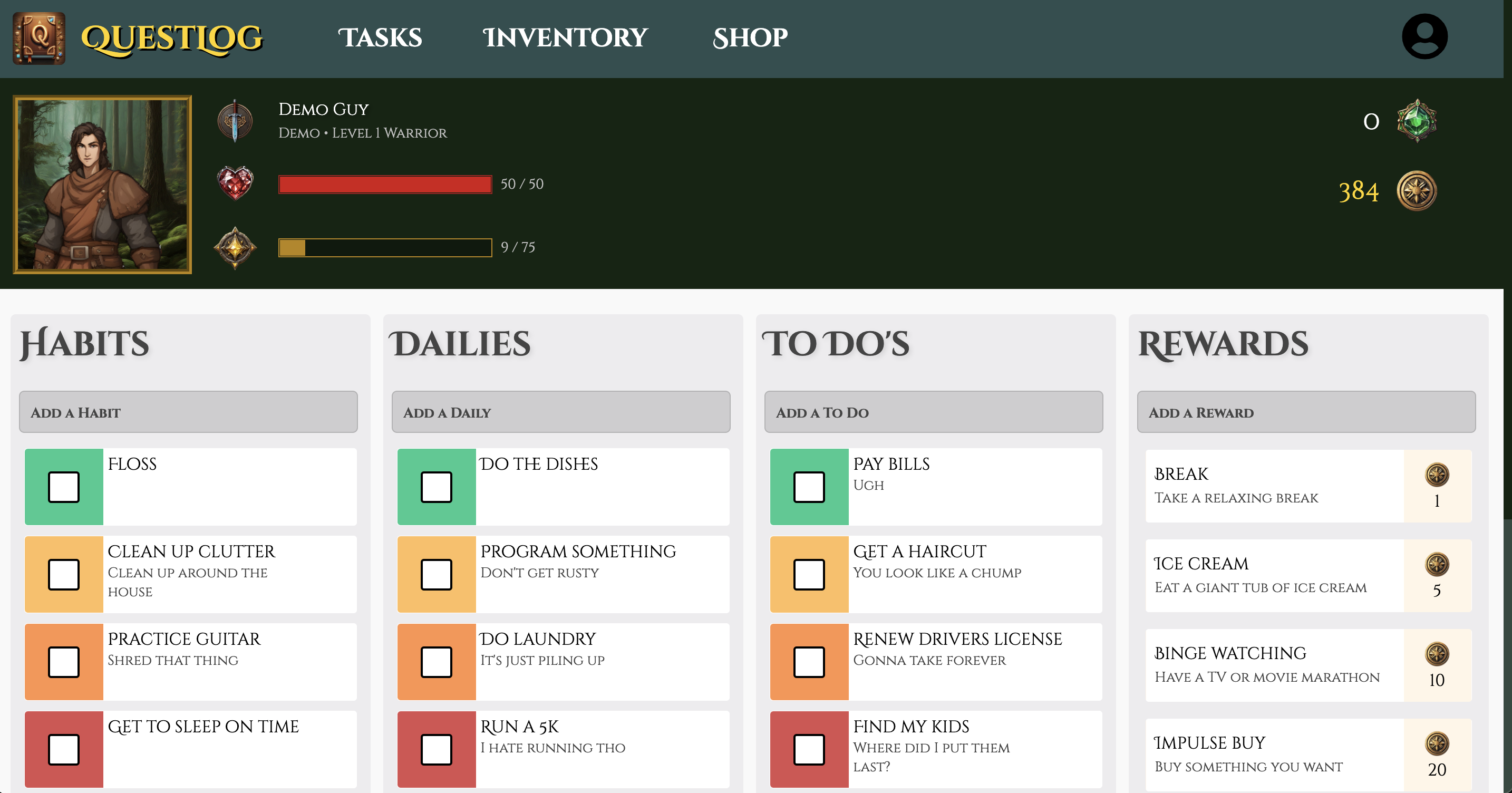Click the Add A Habit field
This screenshot has width=1512, height=793.
[188, 412]
